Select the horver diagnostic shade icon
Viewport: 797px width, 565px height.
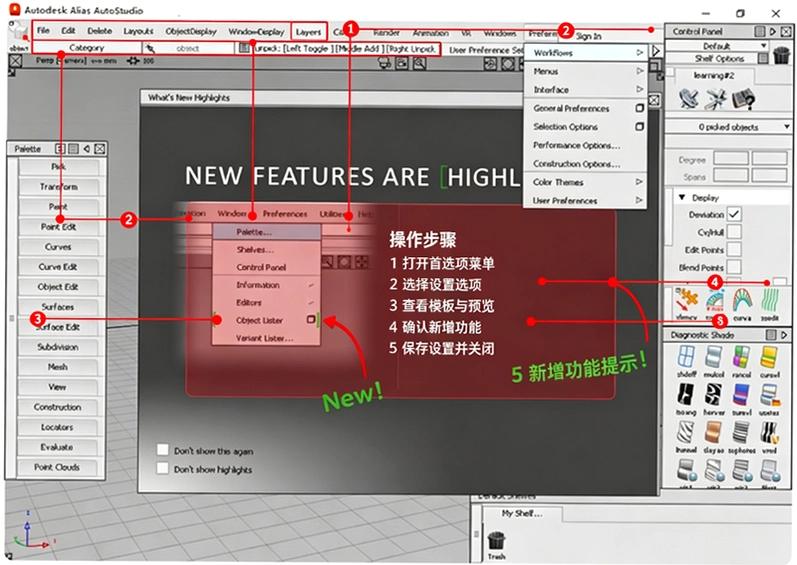[x=714, y=395]
